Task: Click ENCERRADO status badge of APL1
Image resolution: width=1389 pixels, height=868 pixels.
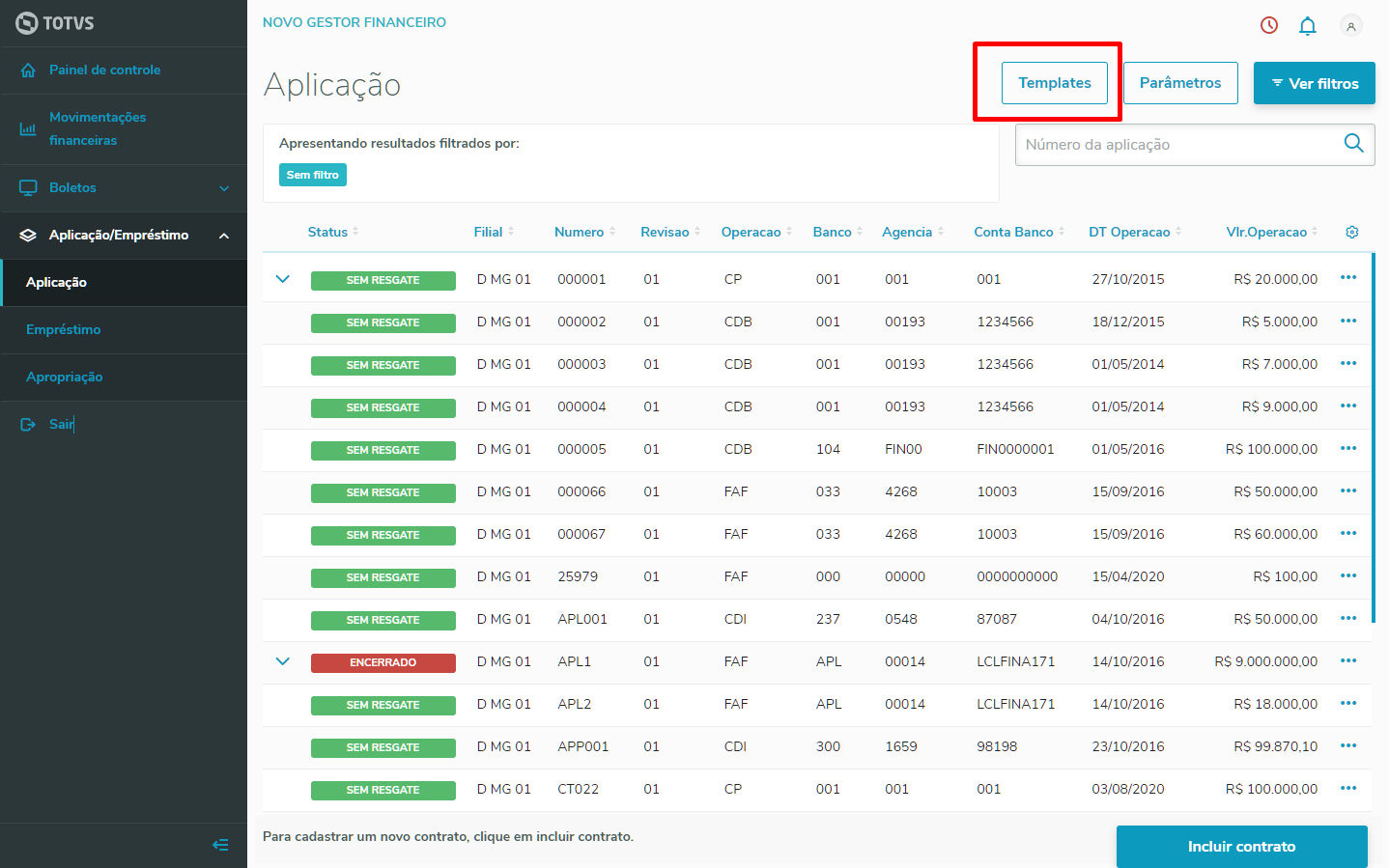Action: coord(383,662)
